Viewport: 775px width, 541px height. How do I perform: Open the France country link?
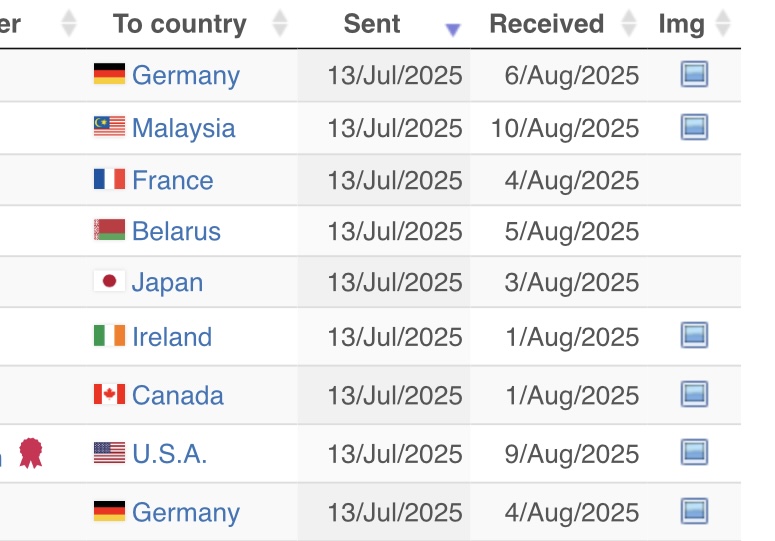click(x=172, y=180)
